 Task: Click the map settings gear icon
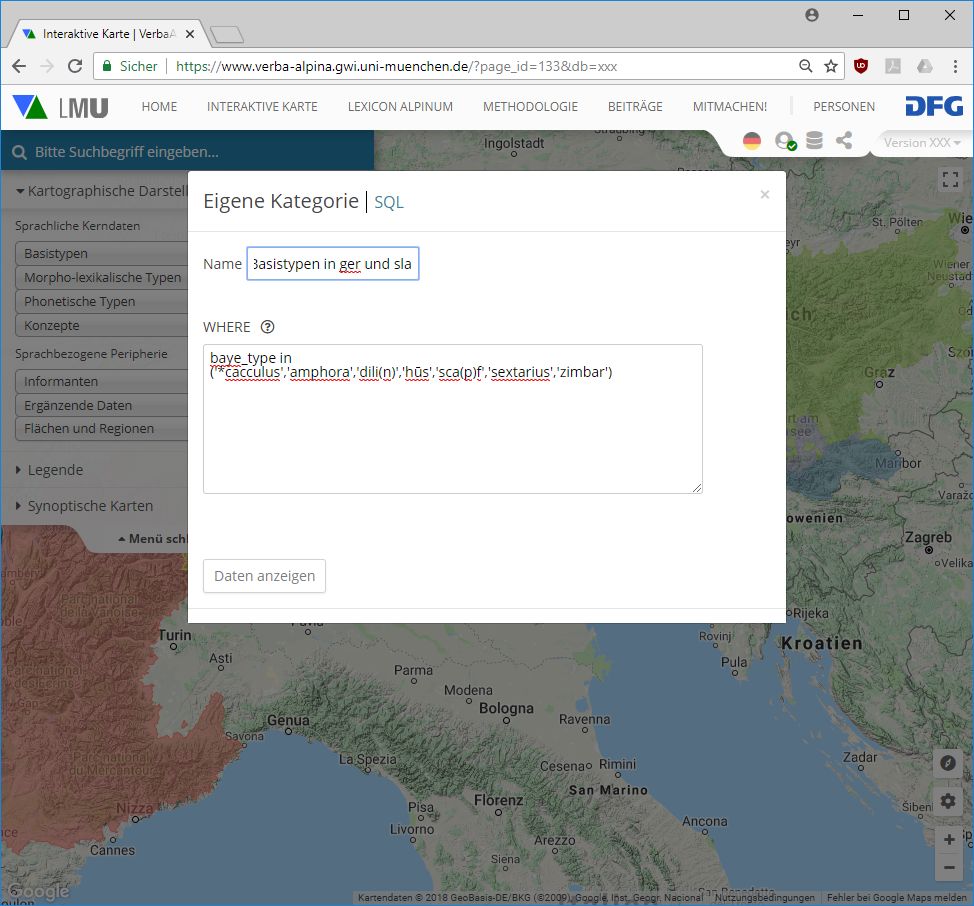point(948,801)
